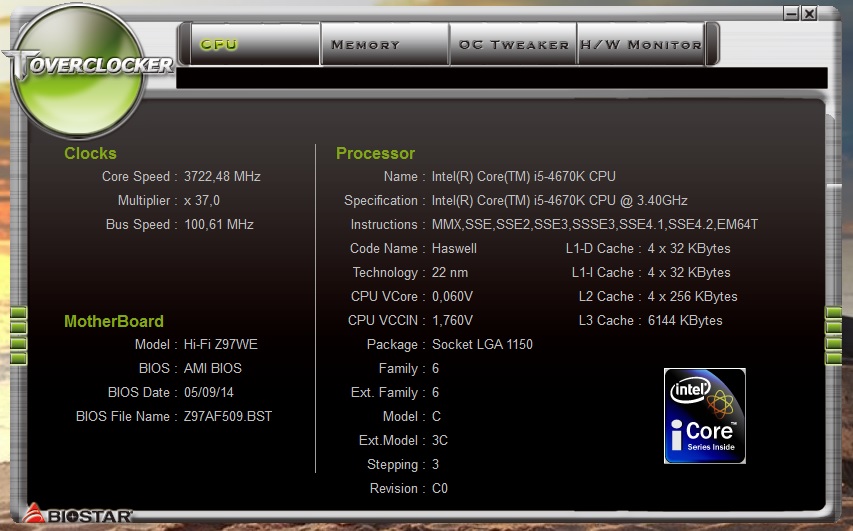
Task: Minimize the Overclocker window
Action: 791,13
